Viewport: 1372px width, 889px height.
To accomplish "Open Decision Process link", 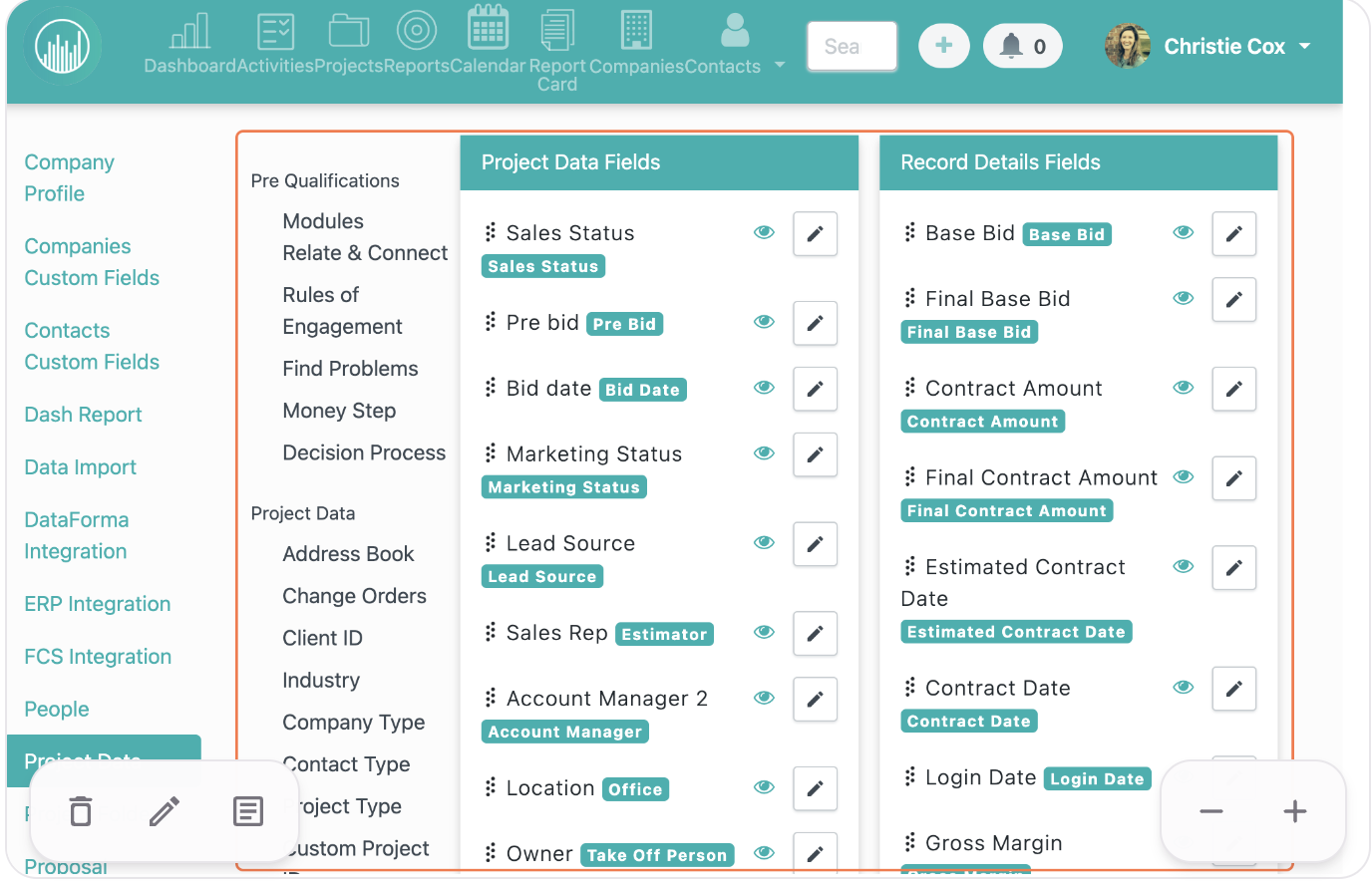I will click(x=364, y=452).
